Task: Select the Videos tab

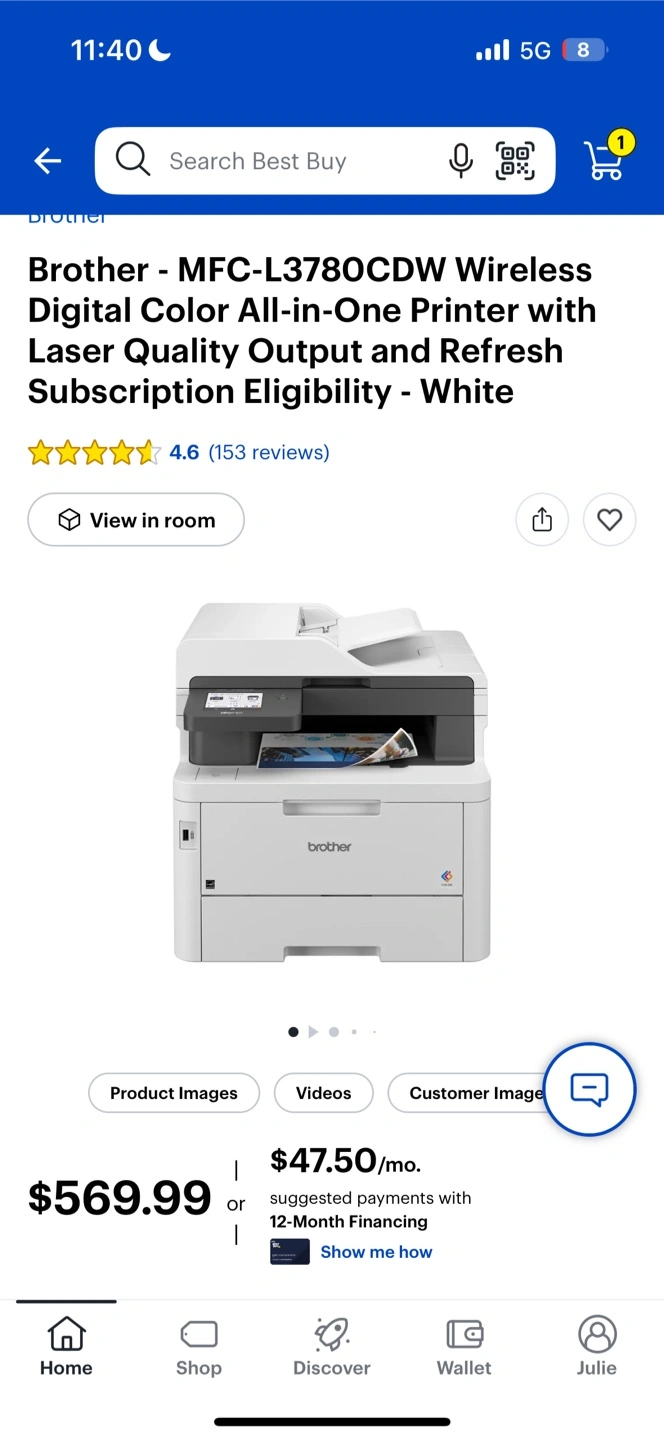Action: point(324,1093)
